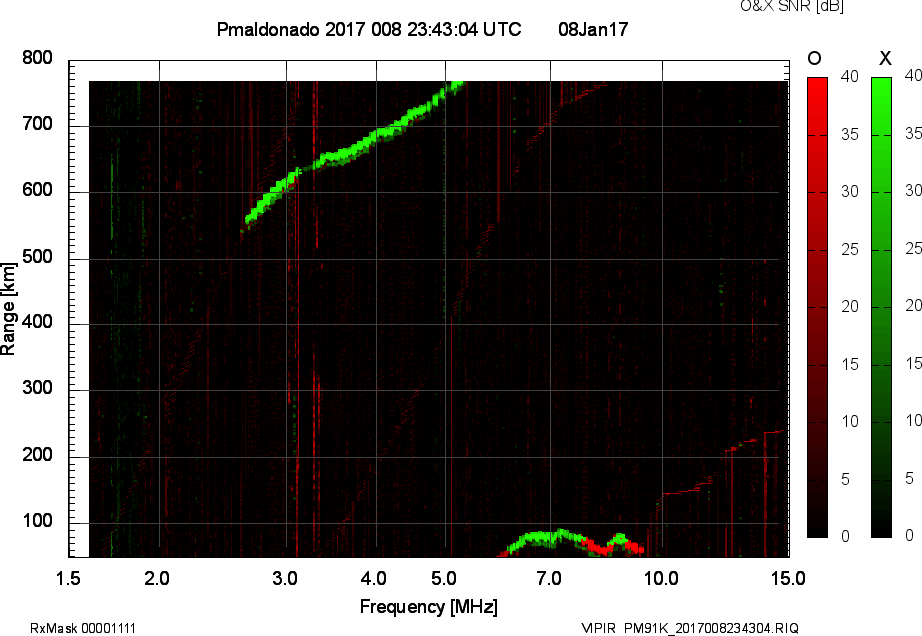This screenshot has width=922, height=636.
Task: Click the 'O' colorbar label
Action: (814, 58)
